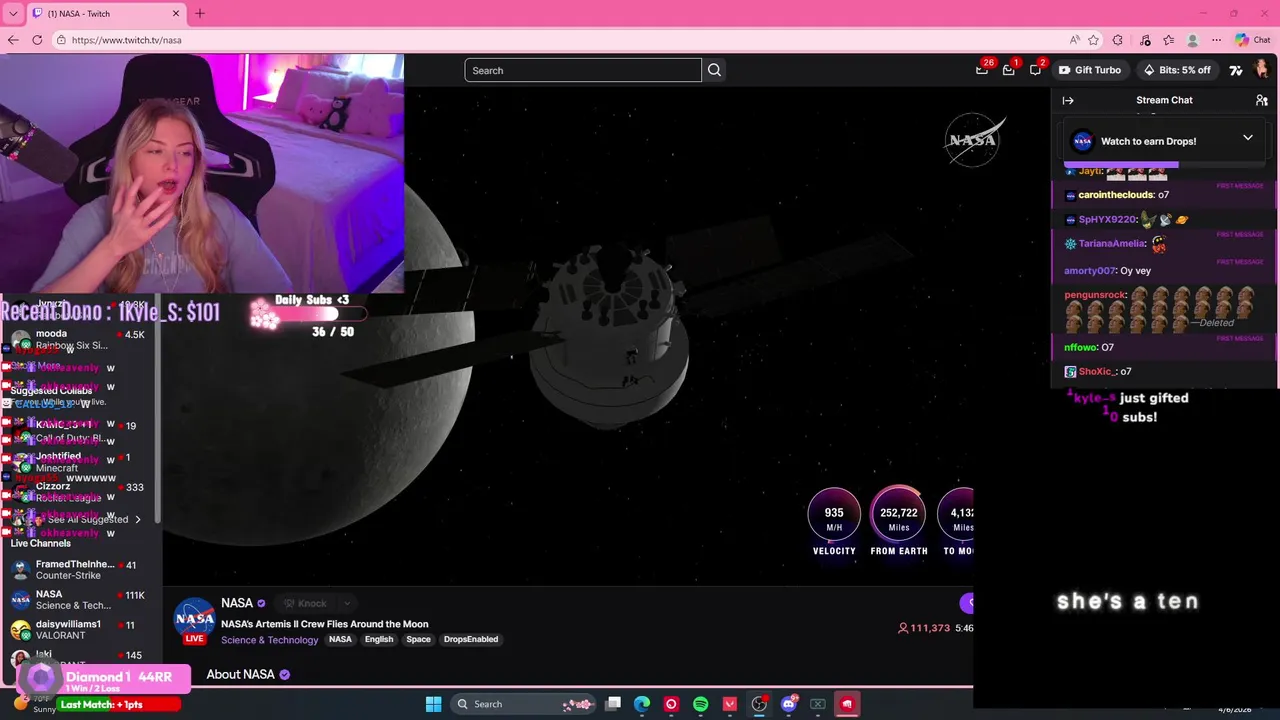Open the Favorites list icon

coord(1168,40)
